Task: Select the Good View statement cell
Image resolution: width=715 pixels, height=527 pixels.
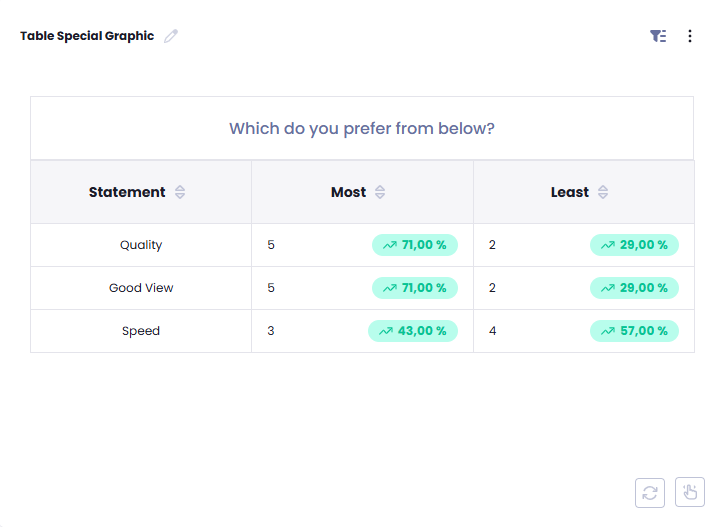Action: coord(141,288)
